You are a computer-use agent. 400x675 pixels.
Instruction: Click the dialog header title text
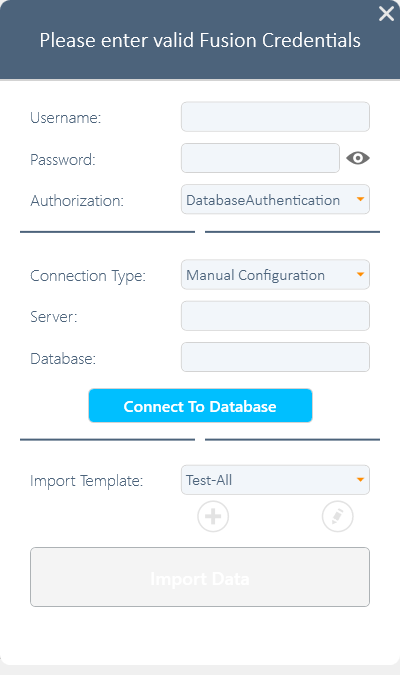200,40
